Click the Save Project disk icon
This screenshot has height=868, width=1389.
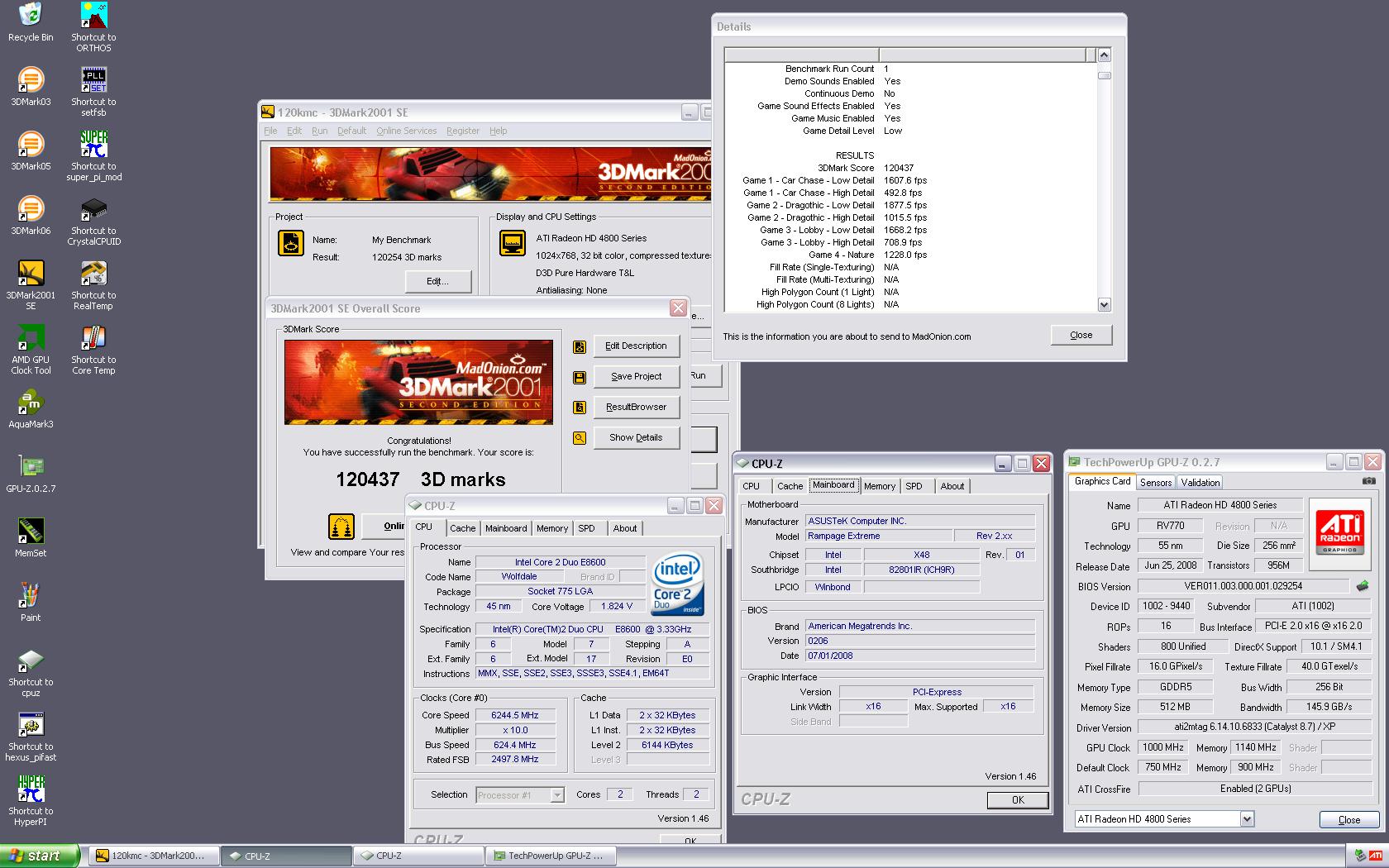pos(580,377)
